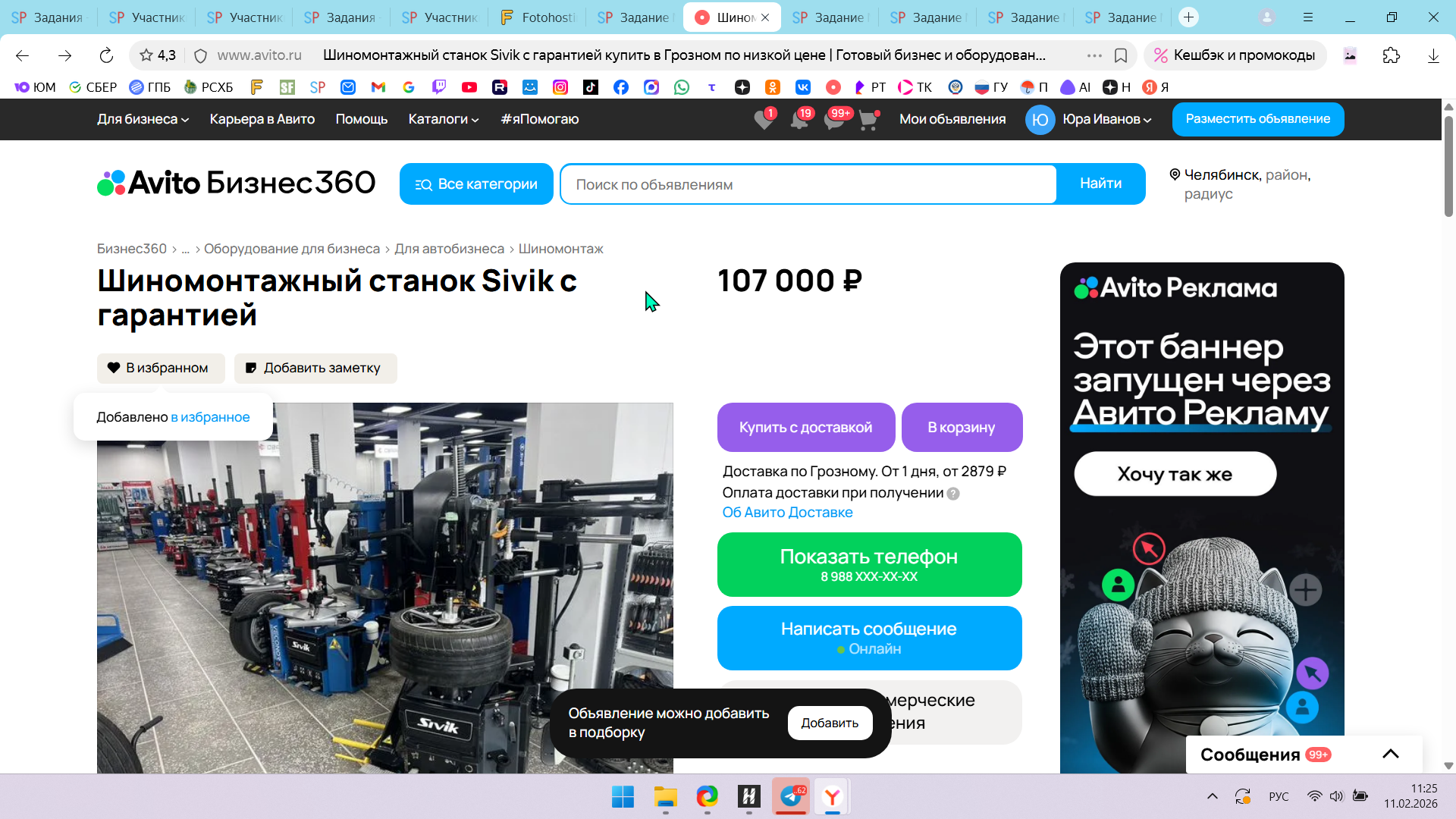This screenshot has height=819, width=1456.
Task: Click "Показать телефон" green button
Action: [x=869, y=564]
